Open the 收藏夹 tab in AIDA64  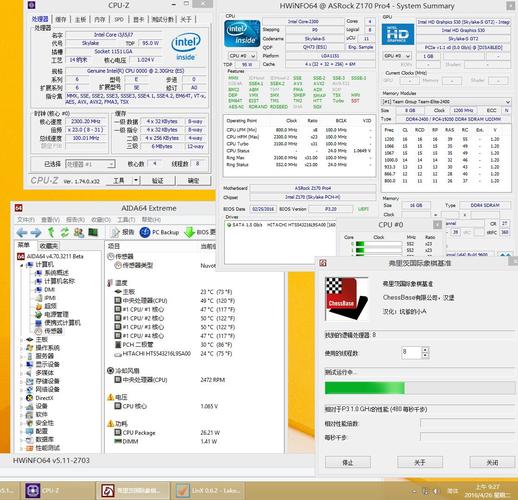click(49, 246)
